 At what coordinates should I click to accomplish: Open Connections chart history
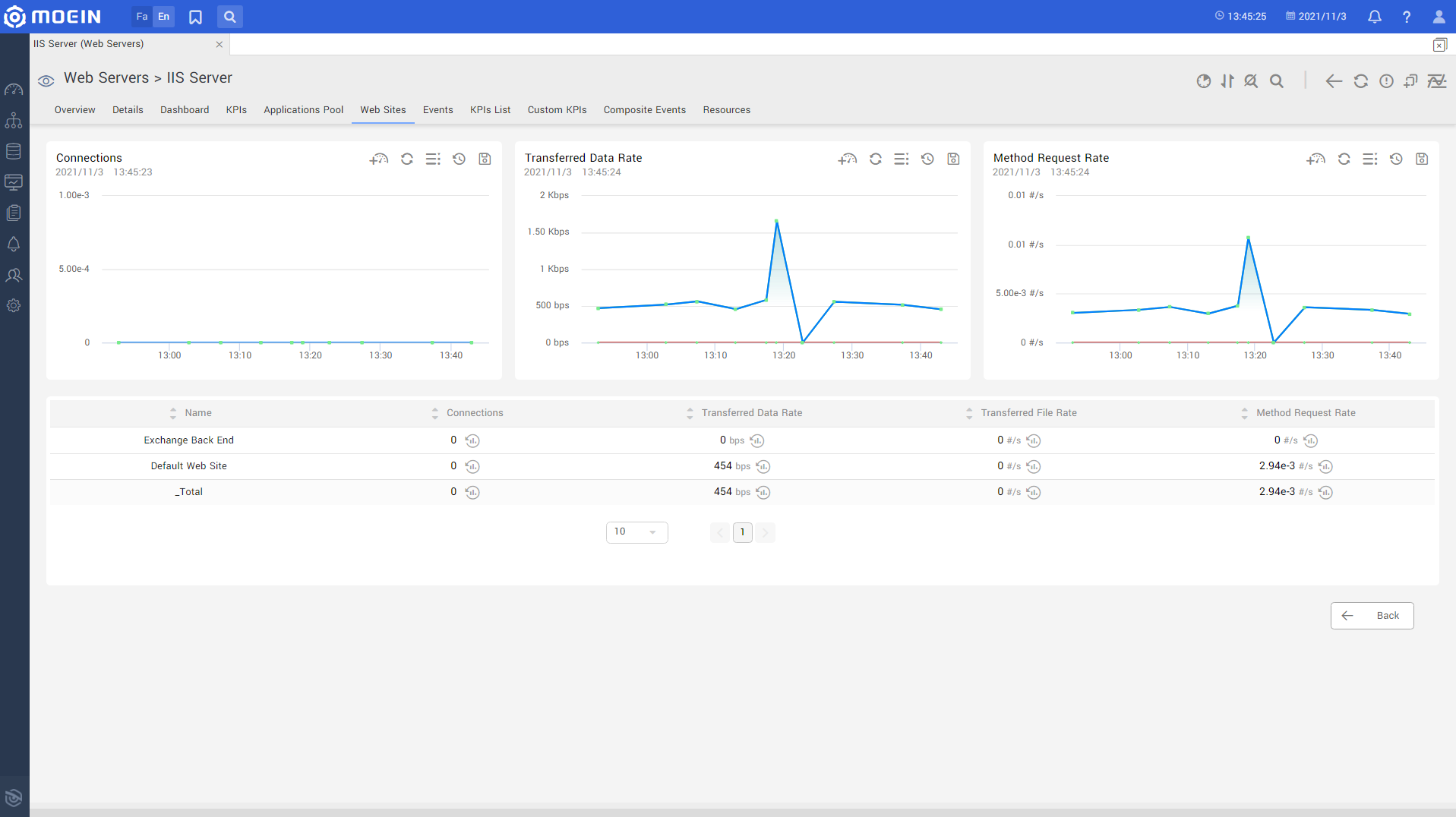(459, 159)
